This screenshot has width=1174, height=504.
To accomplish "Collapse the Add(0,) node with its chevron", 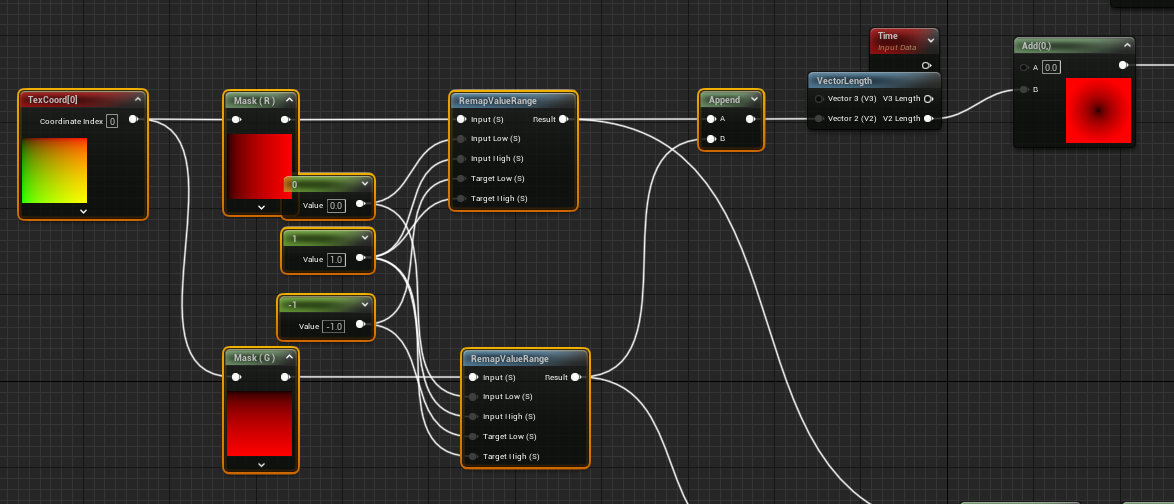I will point(1126,46).
